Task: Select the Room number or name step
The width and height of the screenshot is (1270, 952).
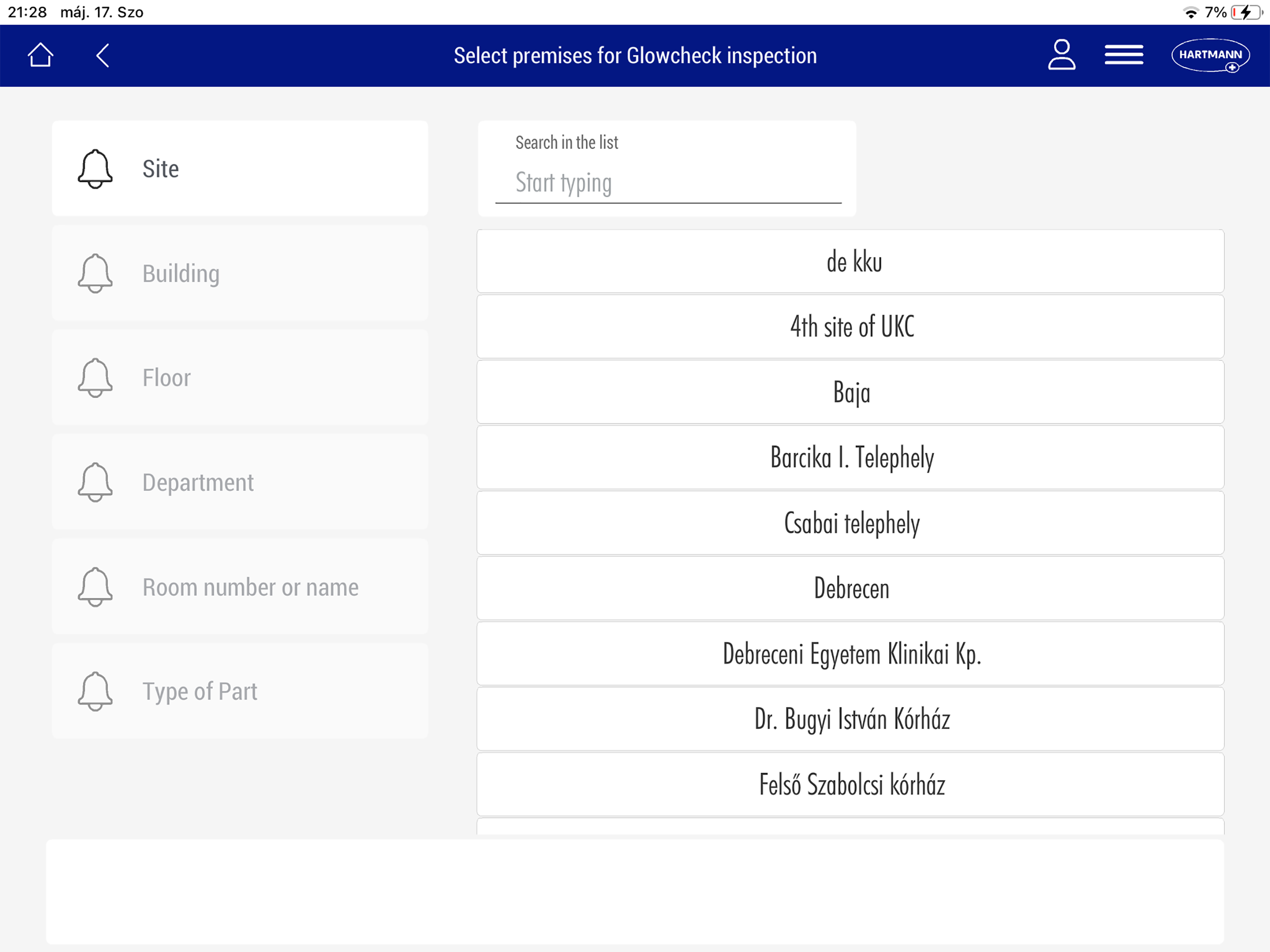Action: tap(240, 587)
